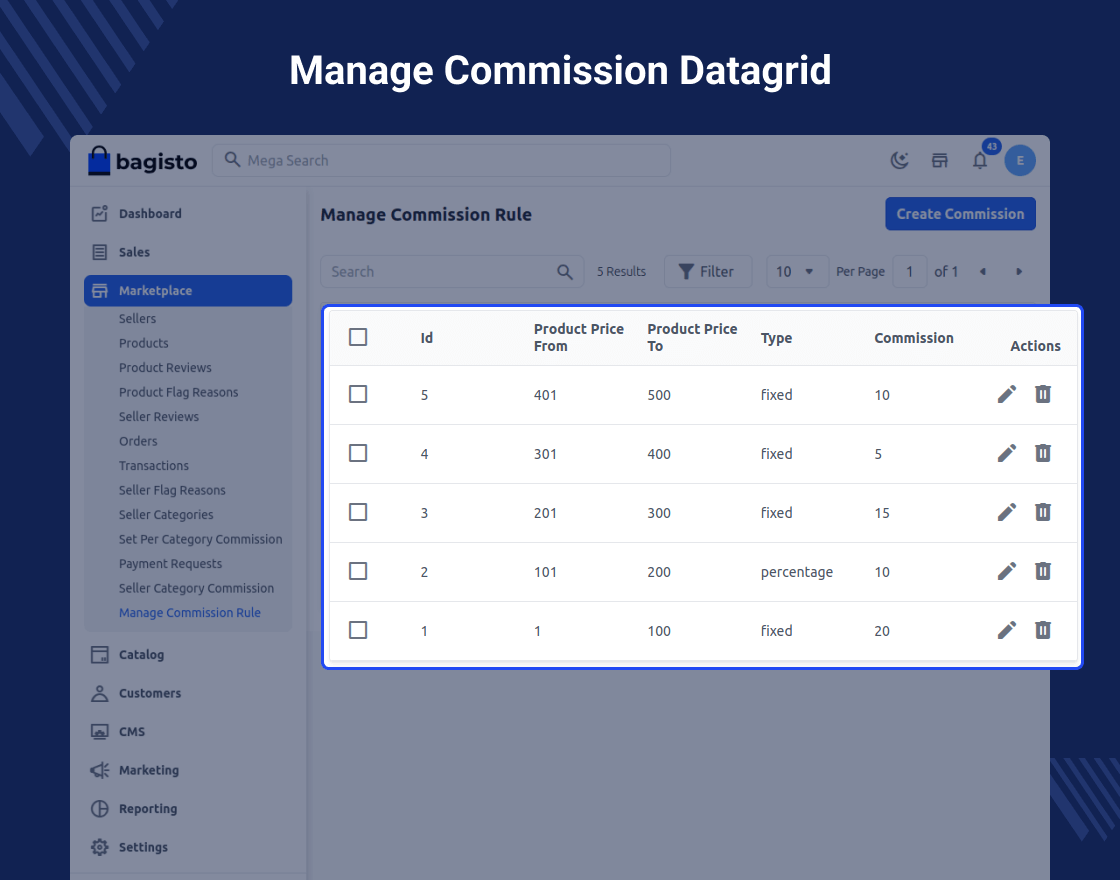The image size is (1120, 880).
Task: Check the row with Id 4
Action: tap(358, 453)
